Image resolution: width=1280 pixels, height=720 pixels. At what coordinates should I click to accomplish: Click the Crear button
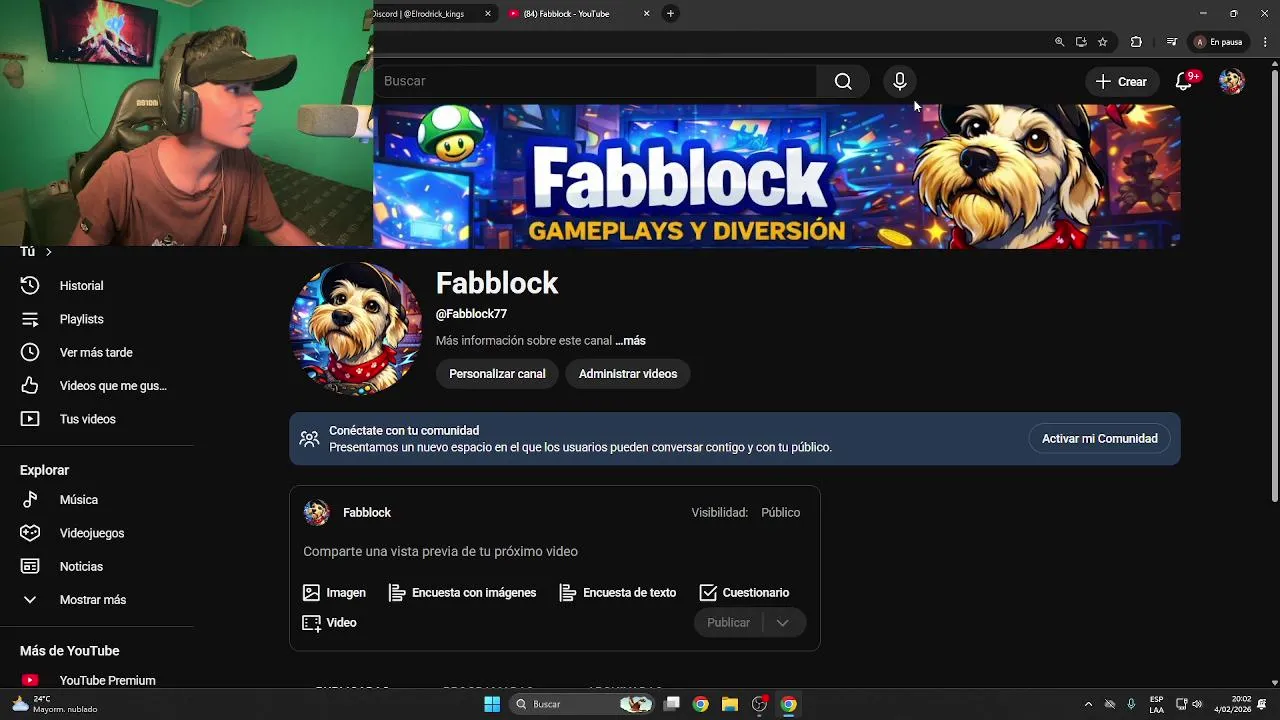[x=1121, y=82]
